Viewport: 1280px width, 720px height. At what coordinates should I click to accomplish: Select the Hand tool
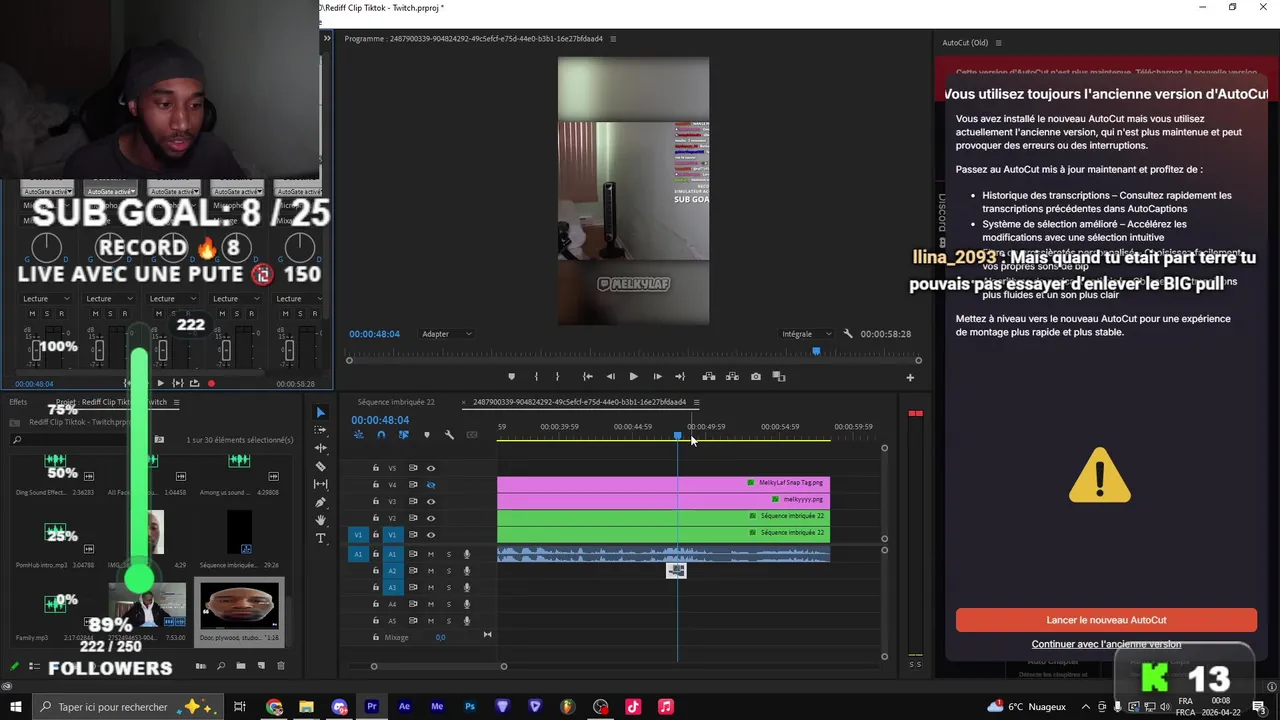321,520
